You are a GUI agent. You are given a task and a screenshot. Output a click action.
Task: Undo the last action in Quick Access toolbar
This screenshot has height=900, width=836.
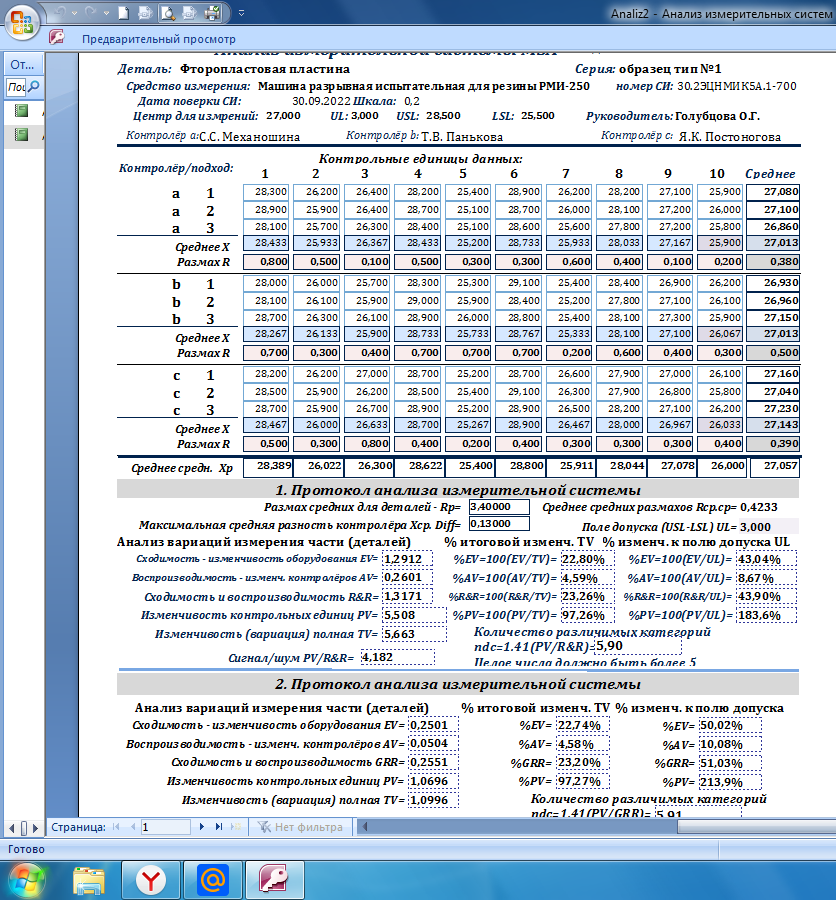pyautogui.click(x=61, y=12)
